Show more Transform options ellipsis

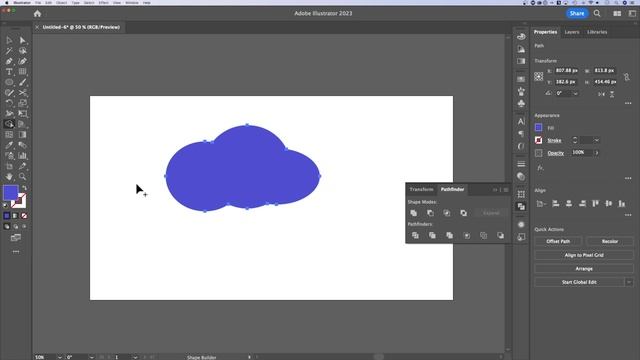[628, 103]
